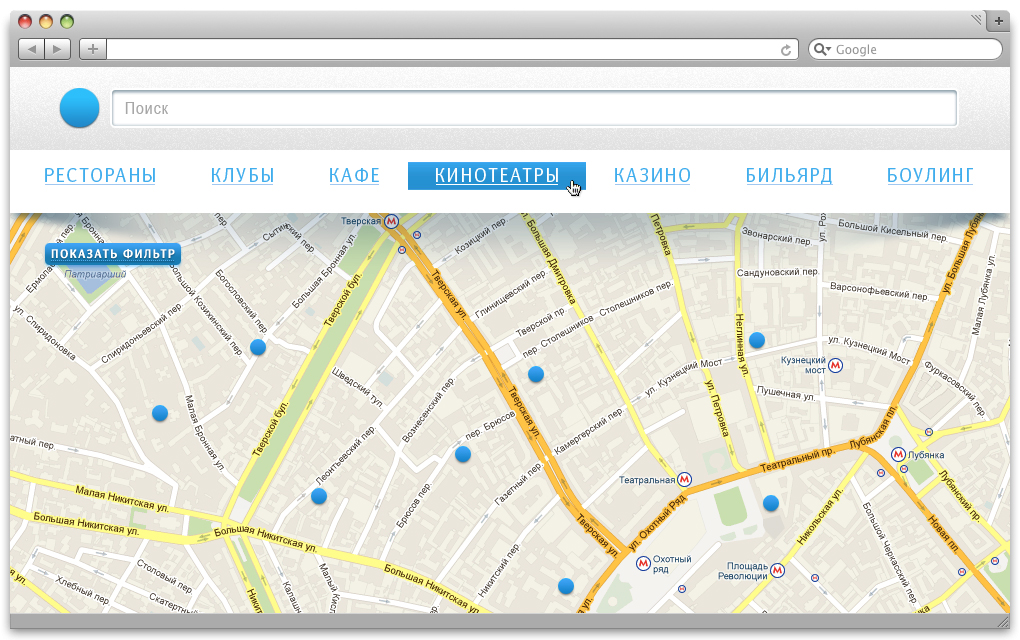Image resolution: width=1020 pixels, height=640 pixels.
Task: Click the map marker near Неглинная ул.
Action: [757, 340]
